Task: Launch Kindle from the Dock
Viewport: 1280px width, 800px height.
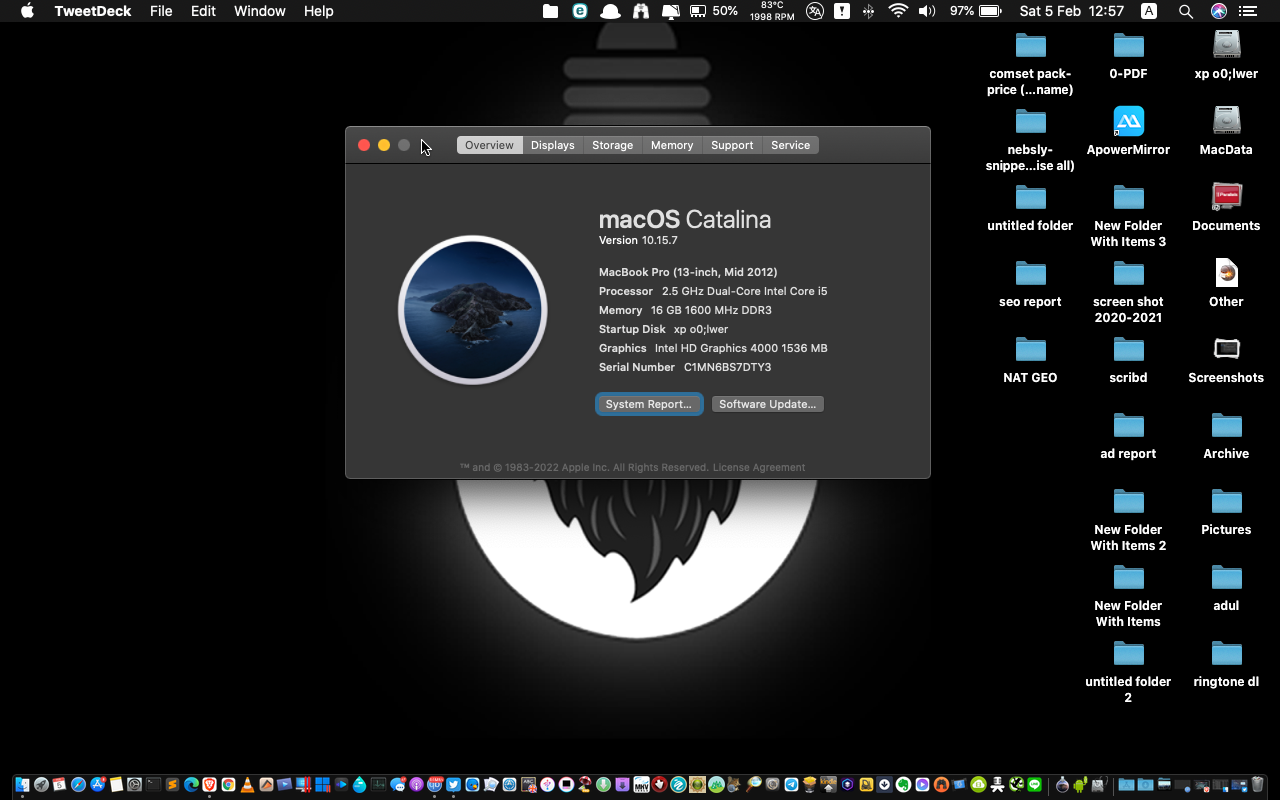Action: pyautogui.click(x=828, y=785)
